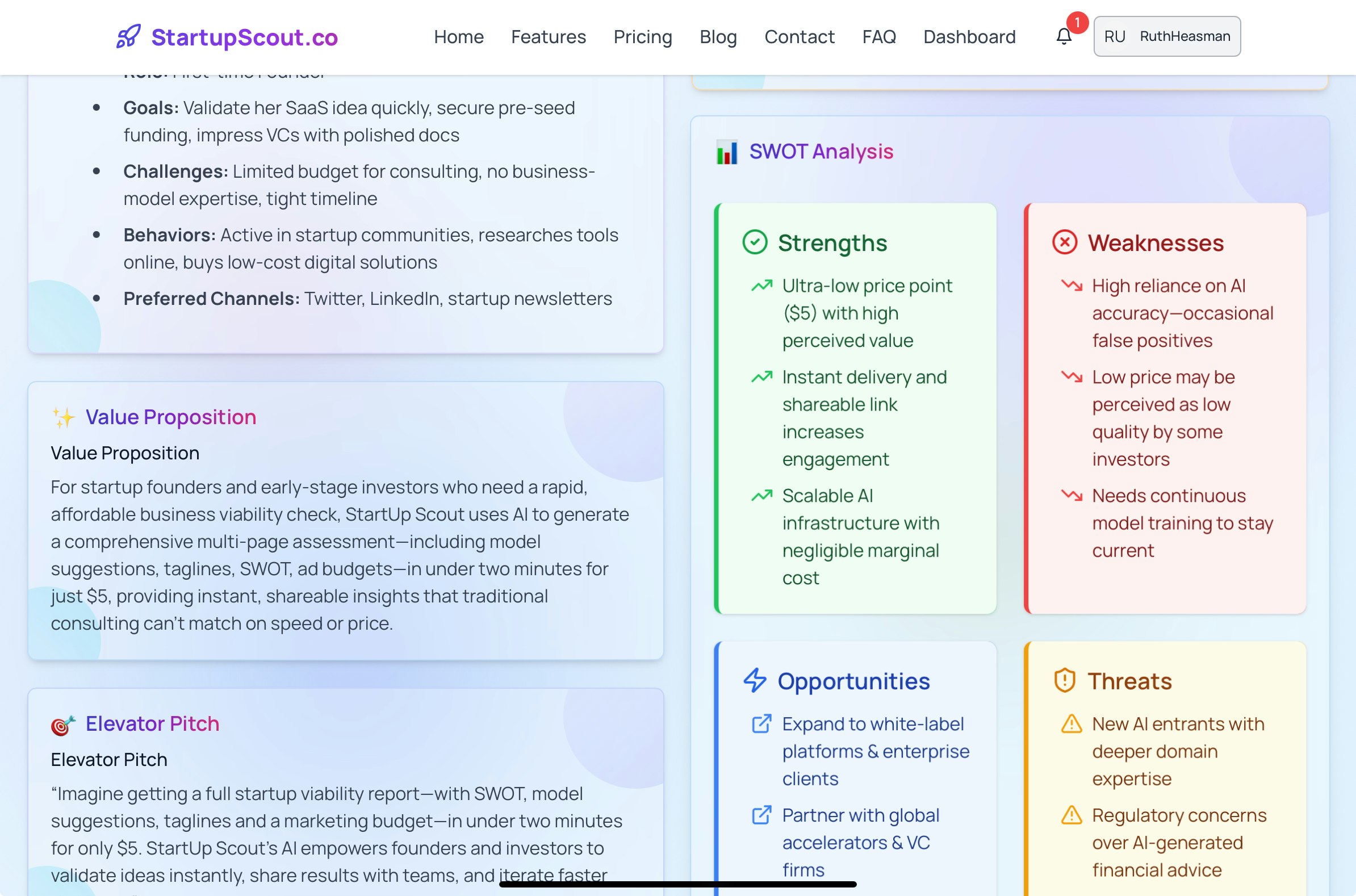The width and height of the screenshot is (1356, 896).
Task: Click the Elevator Pitch target icon
Action: tap(64, 725)
